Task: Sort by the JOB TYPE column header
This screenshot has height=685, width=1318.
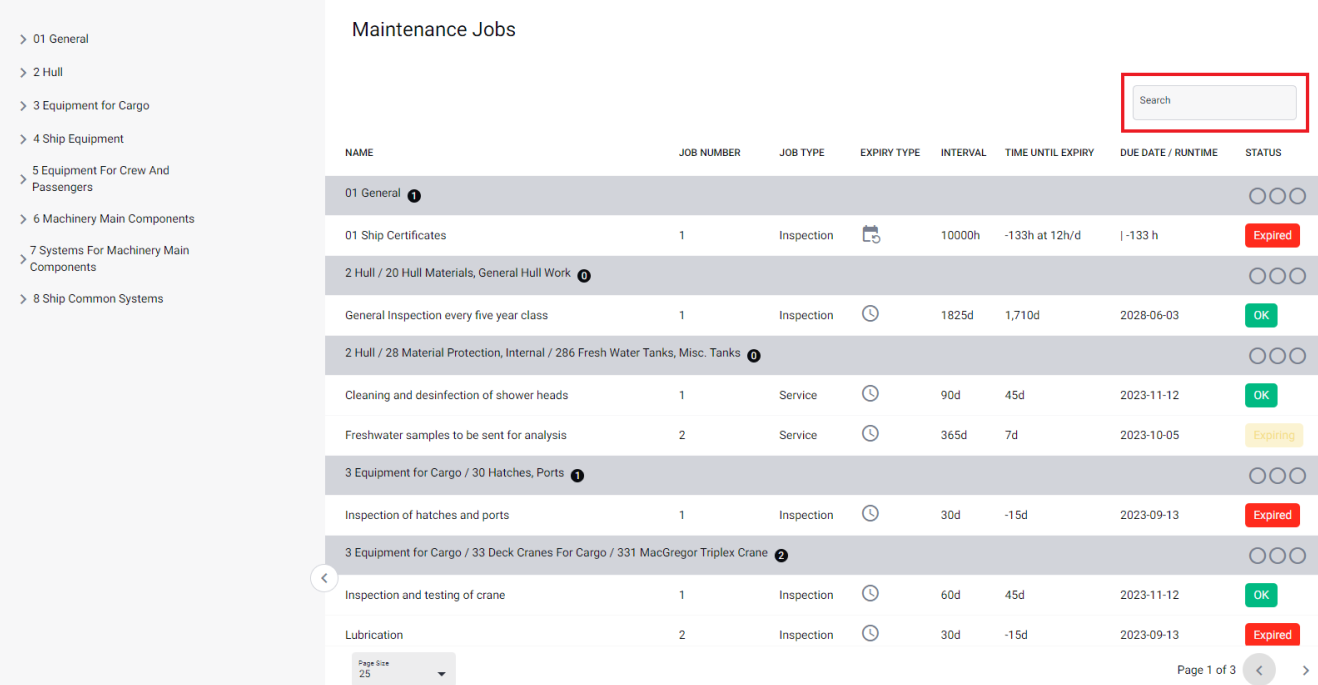Action: 802,153
